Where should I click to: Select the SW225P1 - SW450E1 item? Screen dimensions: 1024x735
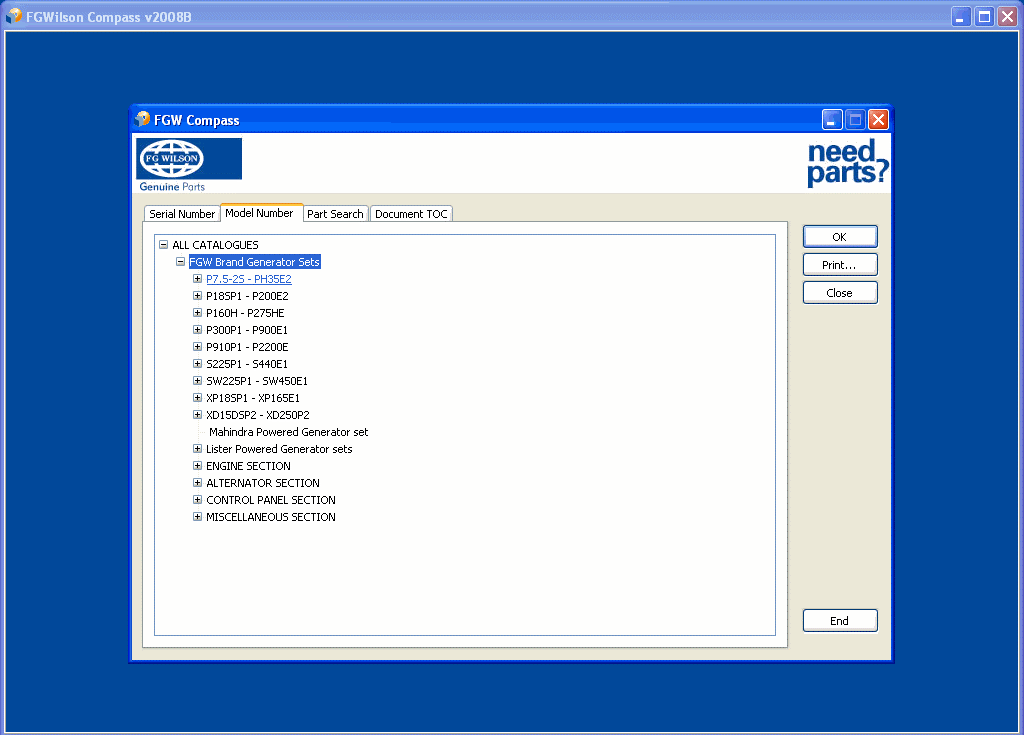pos(257,381)
